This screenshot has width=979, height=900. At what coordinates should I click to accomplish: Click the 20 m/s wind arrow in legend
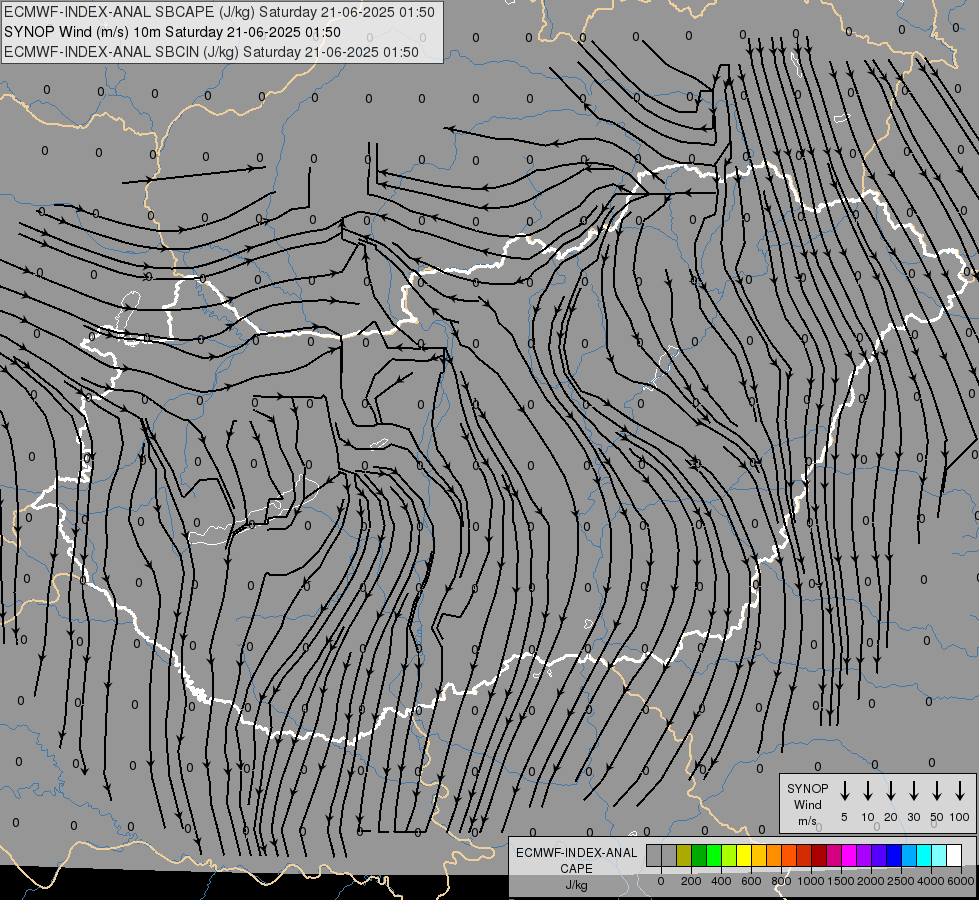891,791
